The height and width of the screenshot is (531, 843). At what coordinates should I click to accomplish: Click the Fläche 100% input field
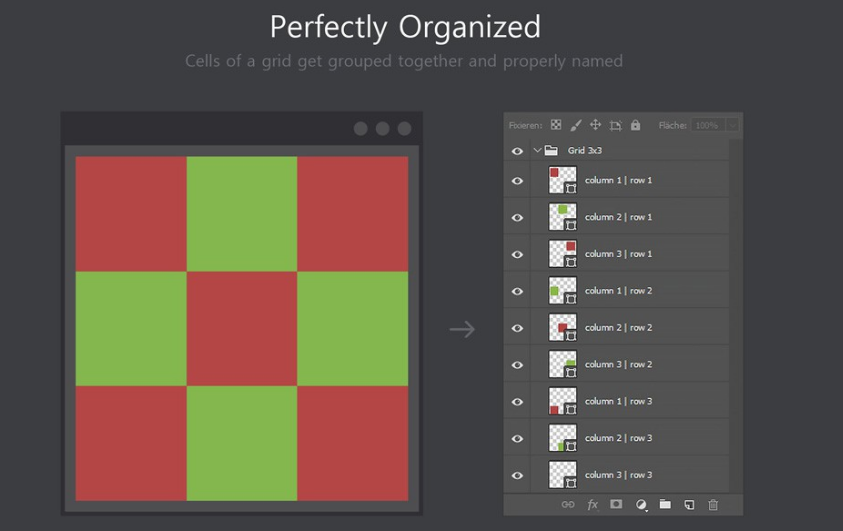707,125
